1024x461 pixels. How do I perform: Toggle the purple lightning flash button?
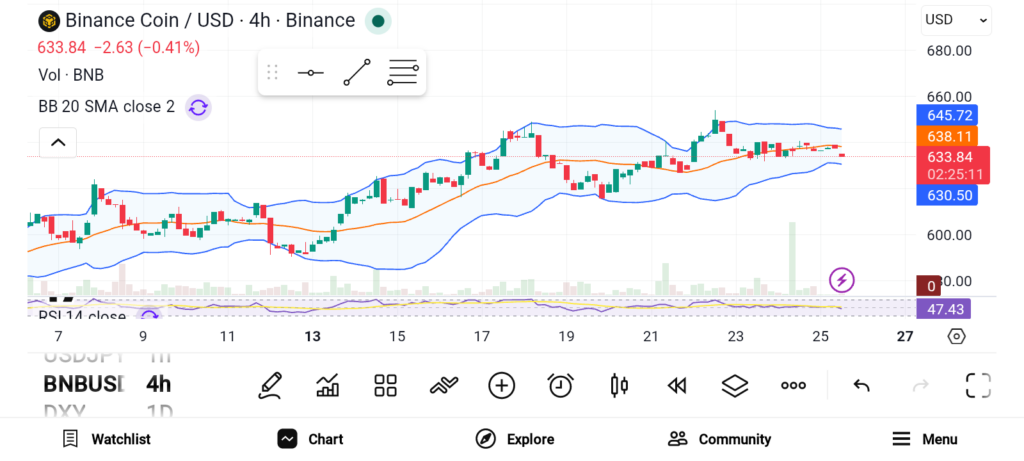coord(842,279)
